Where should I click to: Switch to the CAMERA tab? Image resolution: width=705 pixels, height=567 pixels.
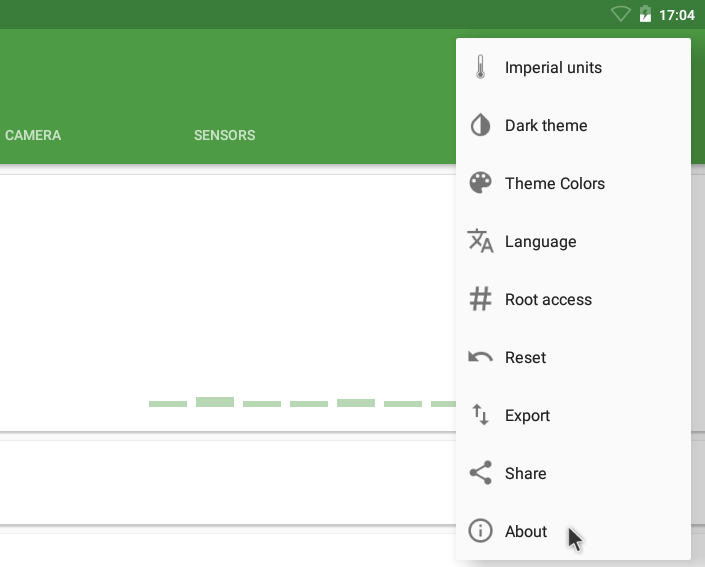click(x=33, y=135)
